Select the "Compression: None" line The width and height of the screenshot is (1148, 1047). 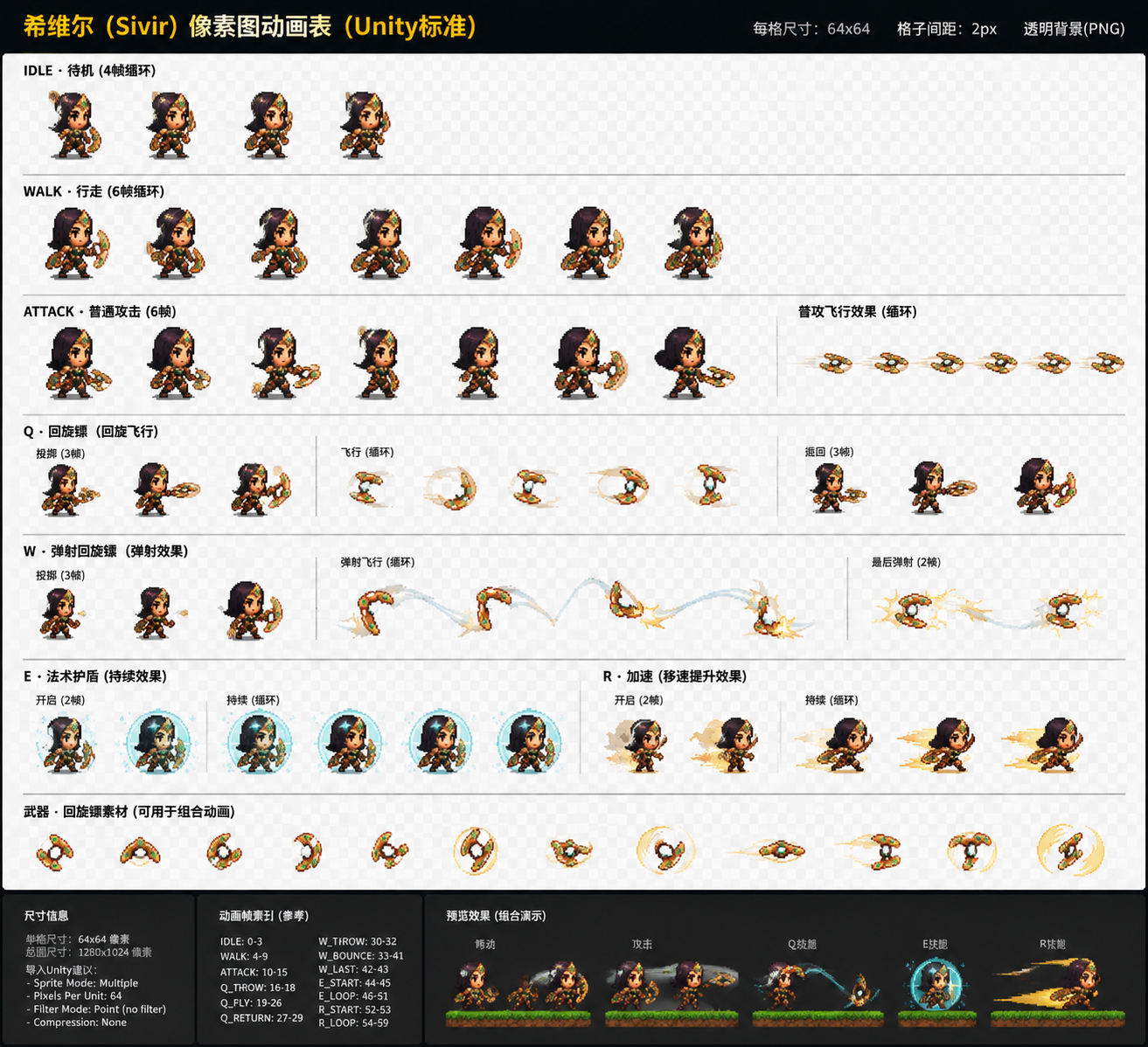76,1023
